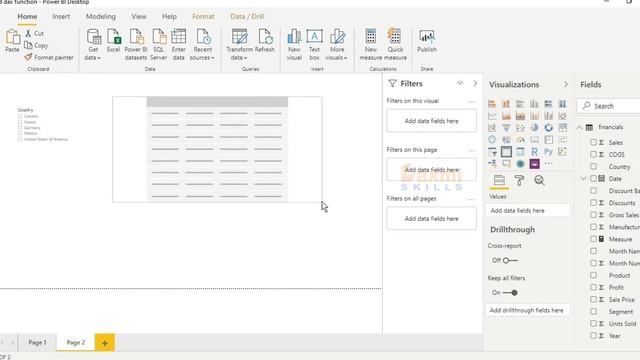Open the View ribbon tab
The height and width of the screenshot is (360, 640).
[139, 16]
